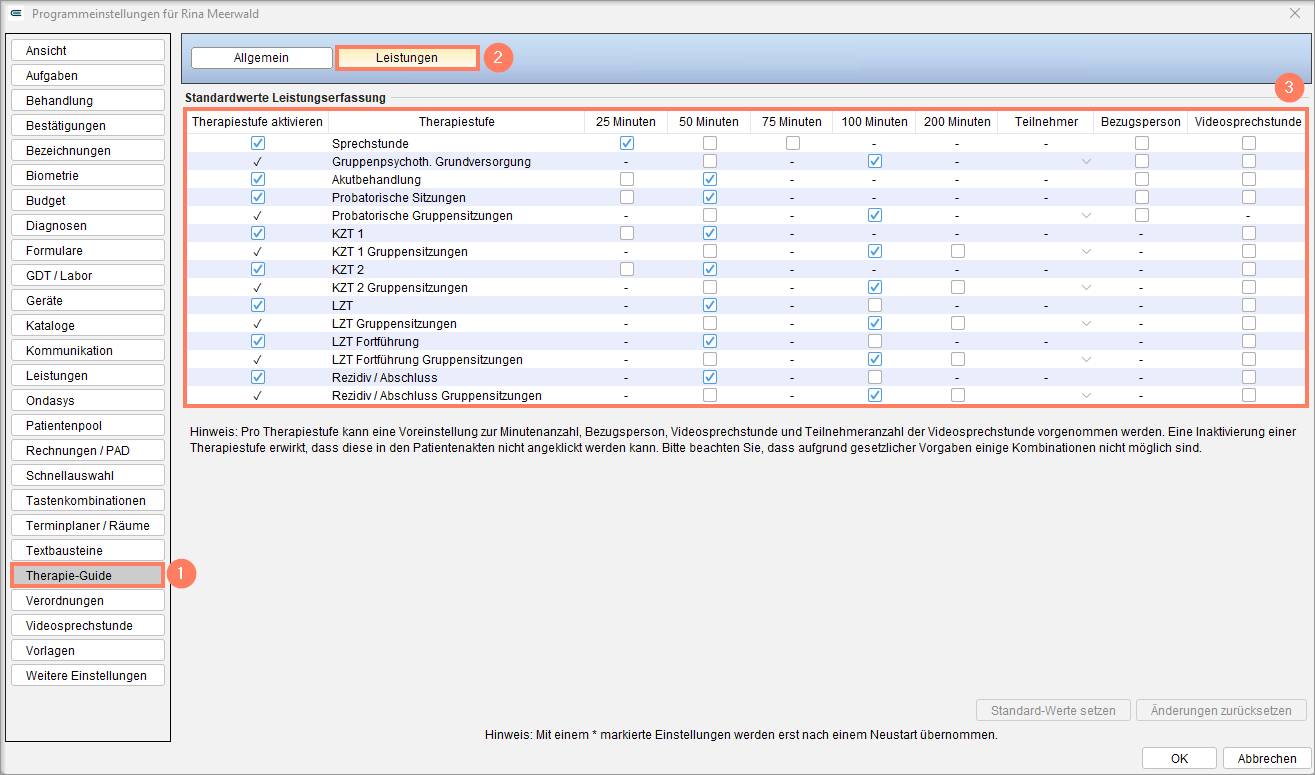Screen dimensions: 1315x775
Task: Click the Videosprechstunde column header
Action: coord(1248,122)
